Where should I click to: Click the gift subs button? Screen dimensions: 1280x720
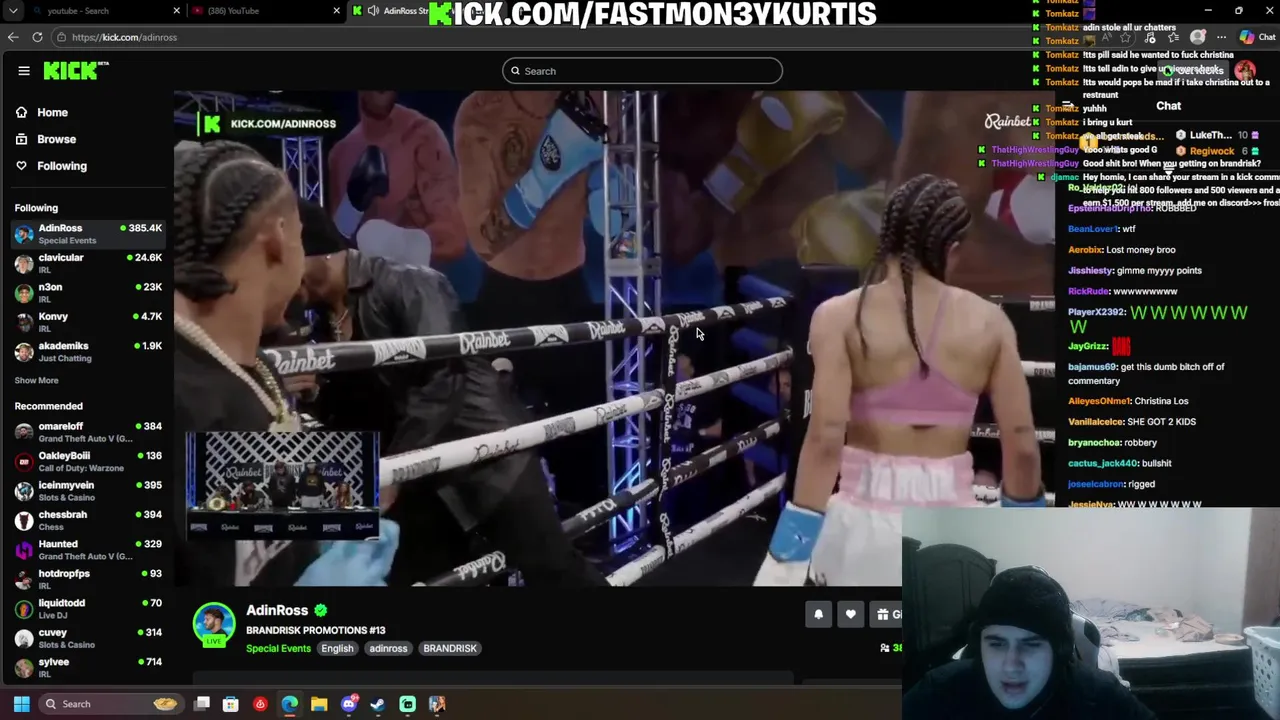point(886,615)
